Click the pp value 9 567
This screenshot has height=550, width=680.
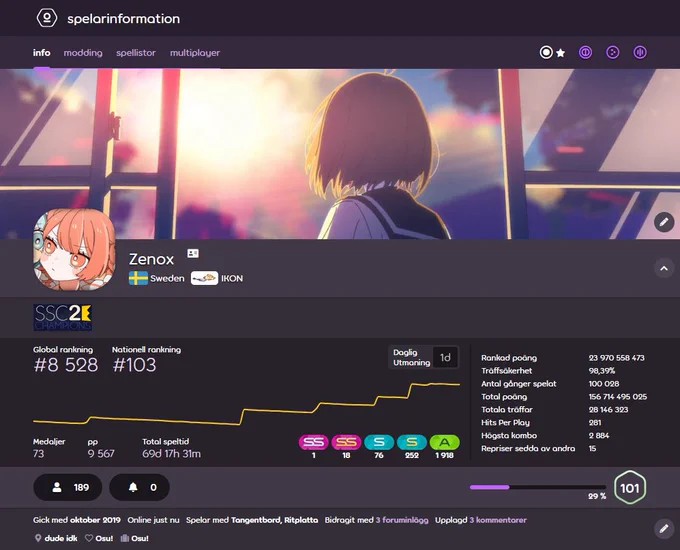[x=101, y=454]
